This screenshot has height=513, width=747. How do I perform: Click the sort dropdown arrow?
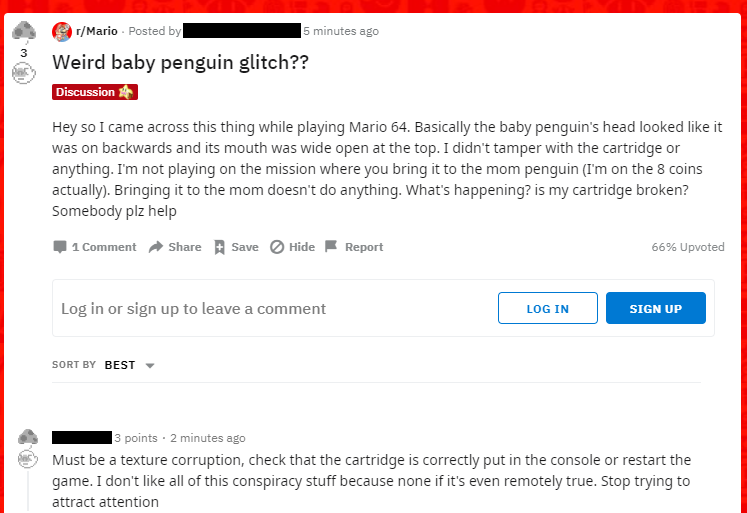(150, 366)
